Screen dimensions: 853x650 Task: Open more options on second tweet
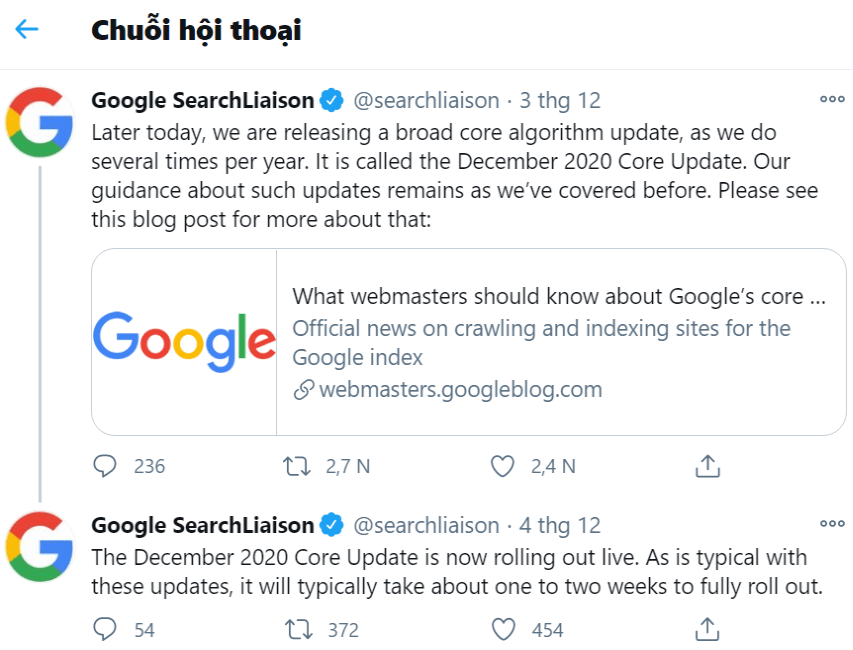pyautogui.click(x=832, y=523)
